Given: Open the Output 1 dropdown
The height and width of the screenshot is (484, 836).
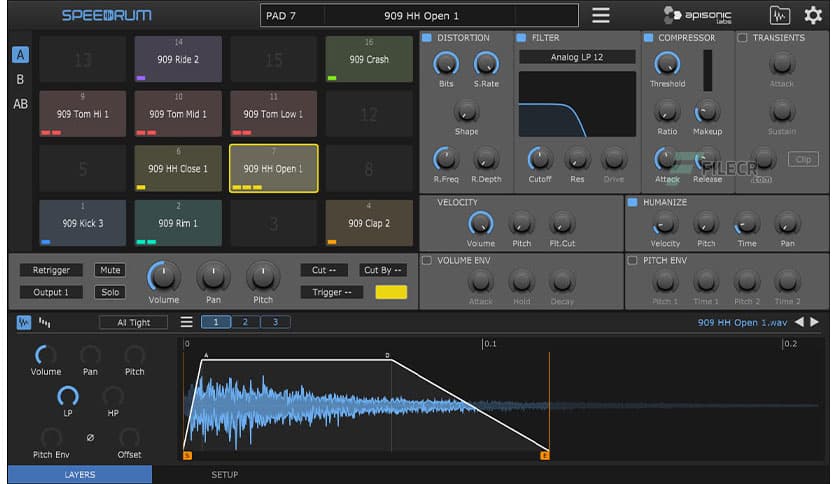Looking at the screenshot, I should pyautogui.click(x=51, y=292).
